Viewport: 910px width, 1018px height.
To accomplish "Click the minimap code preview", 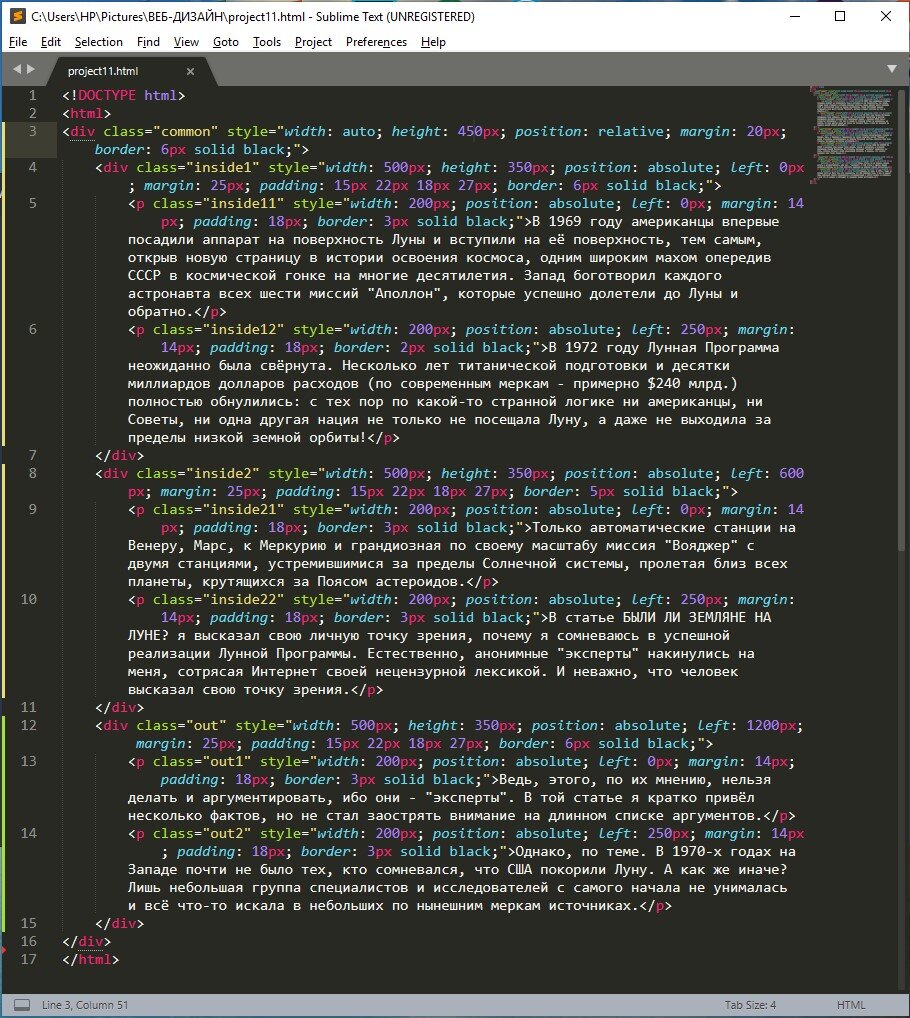I will click(853, 134).
